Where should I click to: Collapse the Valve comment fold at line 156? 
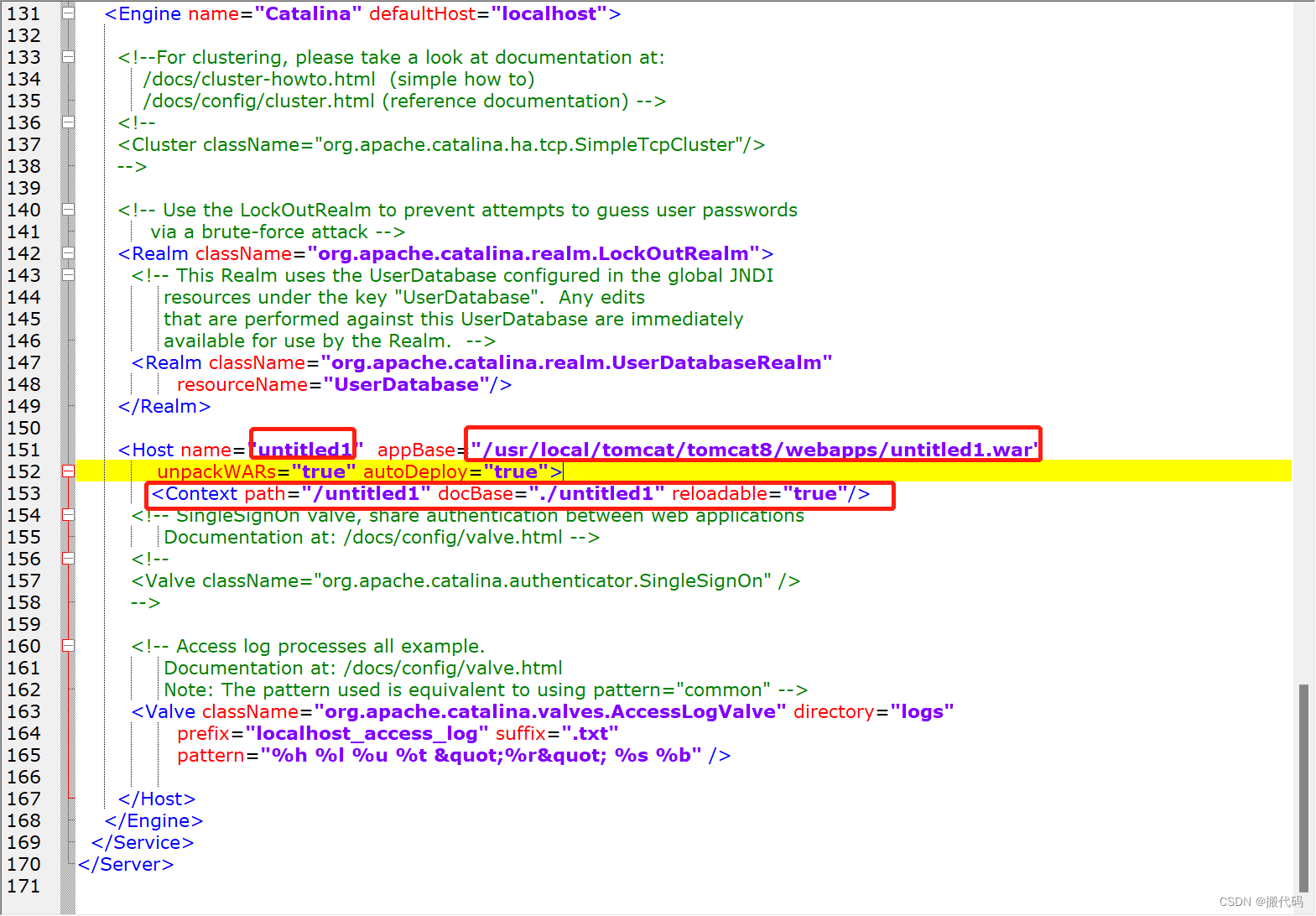pyautogui.click(x=68, y=559)
